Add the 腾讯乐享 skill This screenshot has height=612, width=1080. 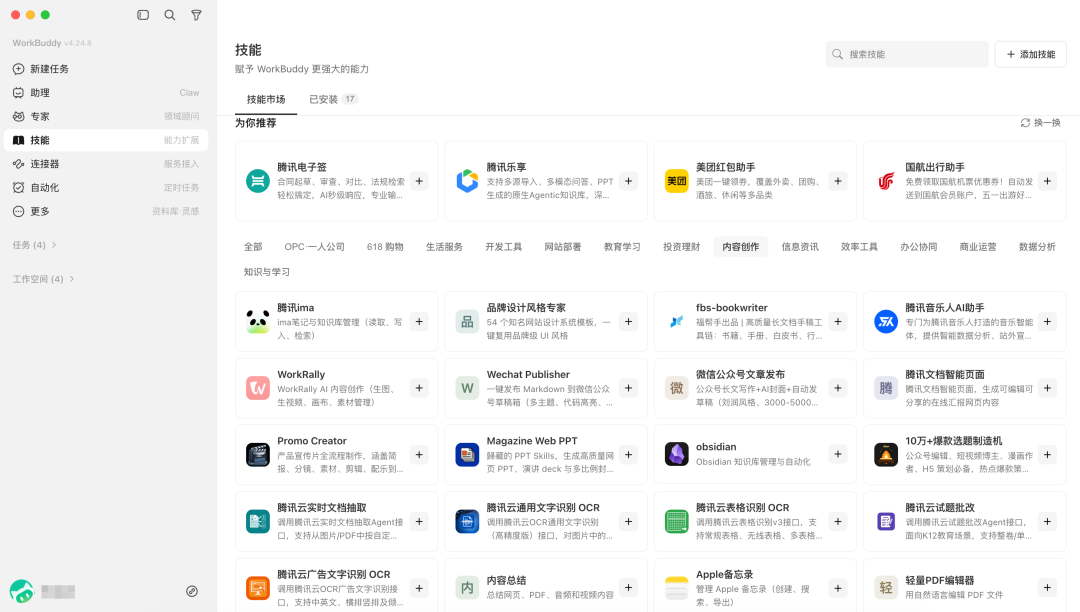(x=628, y=181)
